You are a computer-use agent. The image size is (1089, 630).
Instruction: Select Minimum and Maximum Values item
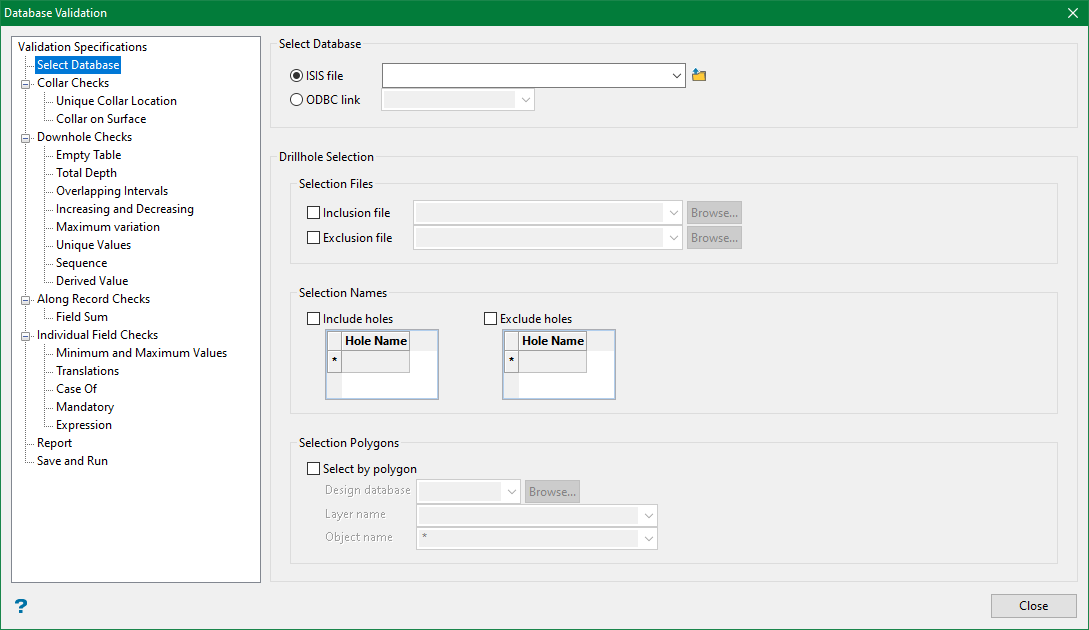pyautogui.click(x=141, y=353)
